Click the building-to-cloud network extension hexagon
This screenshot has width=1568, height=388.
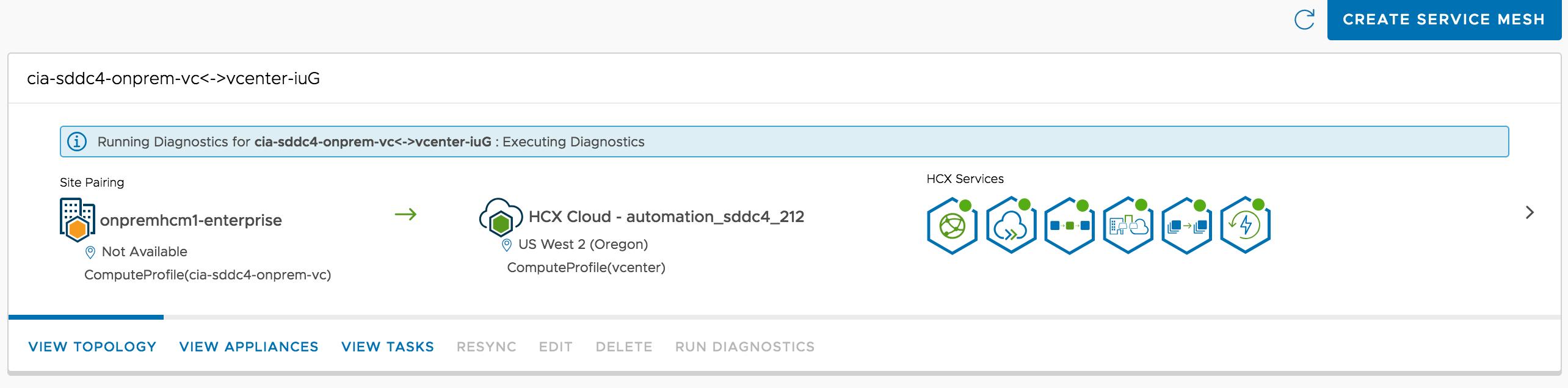(x=1128, y=226)
